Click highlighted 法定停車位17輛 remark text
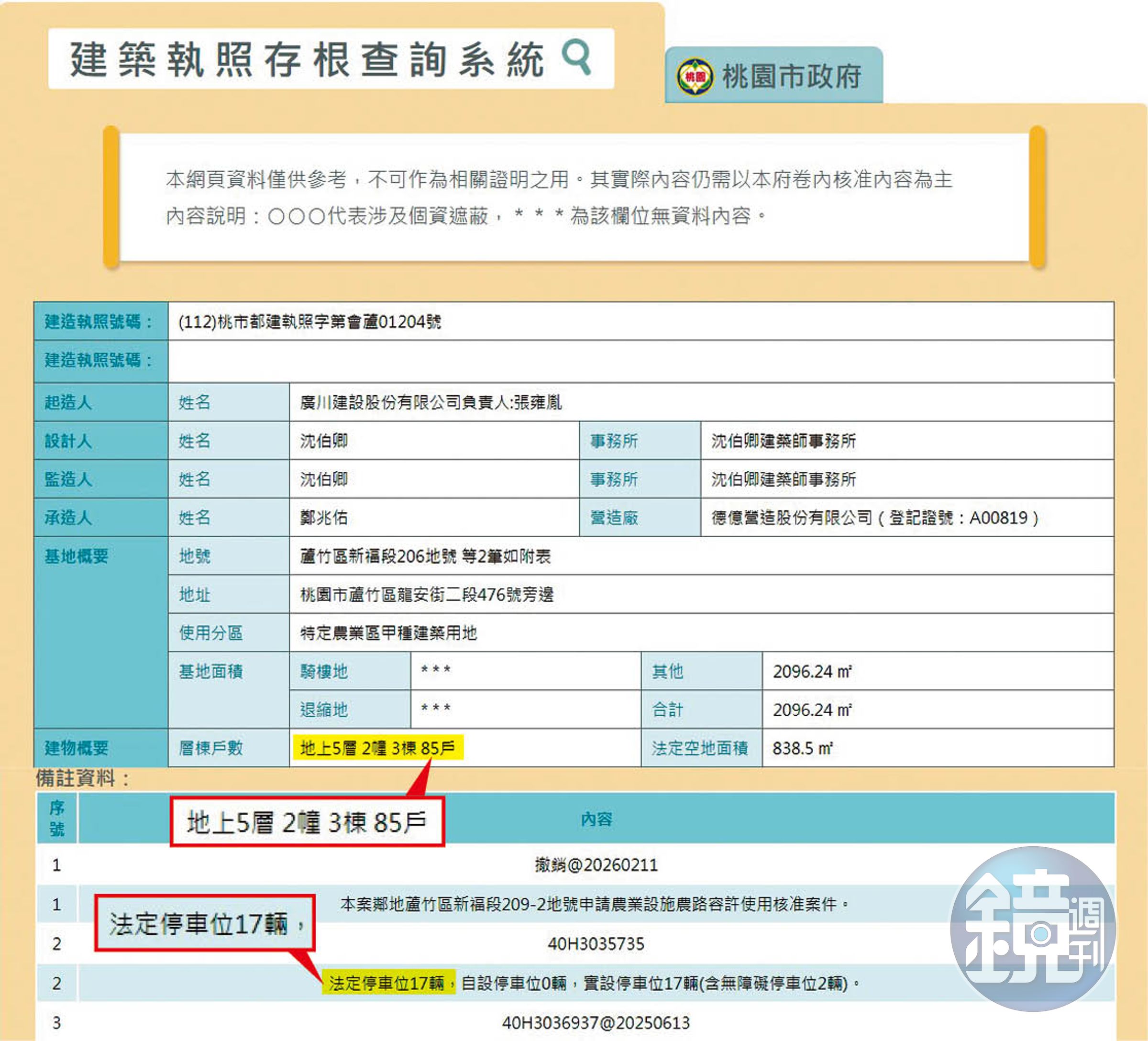1148x1041 pixels. [x=389, y=982]
